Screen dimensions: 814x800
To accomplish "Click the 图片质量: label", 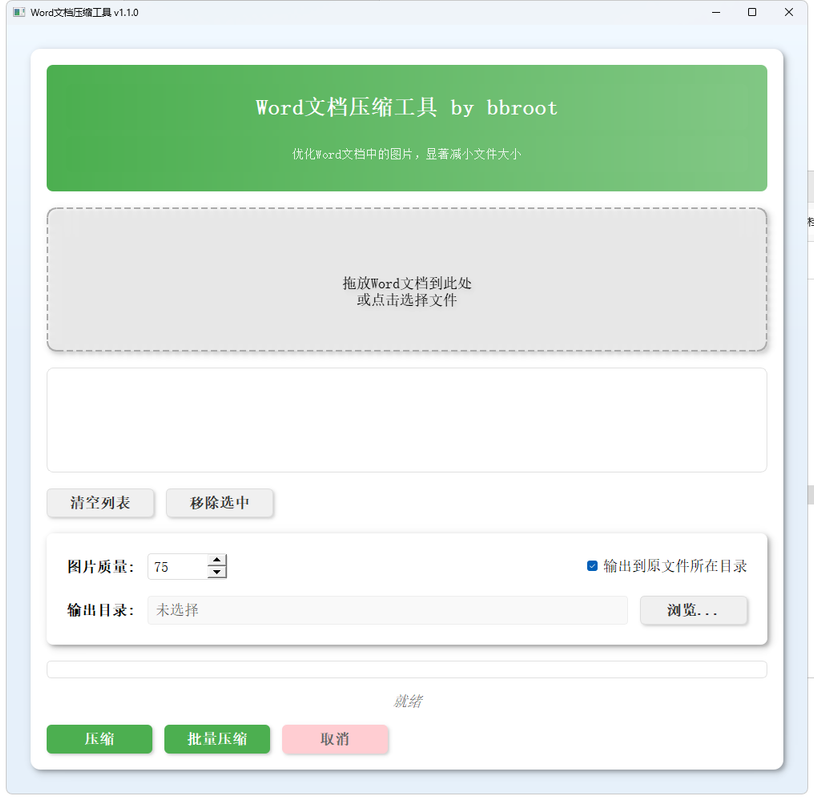I will pos(101,566).
